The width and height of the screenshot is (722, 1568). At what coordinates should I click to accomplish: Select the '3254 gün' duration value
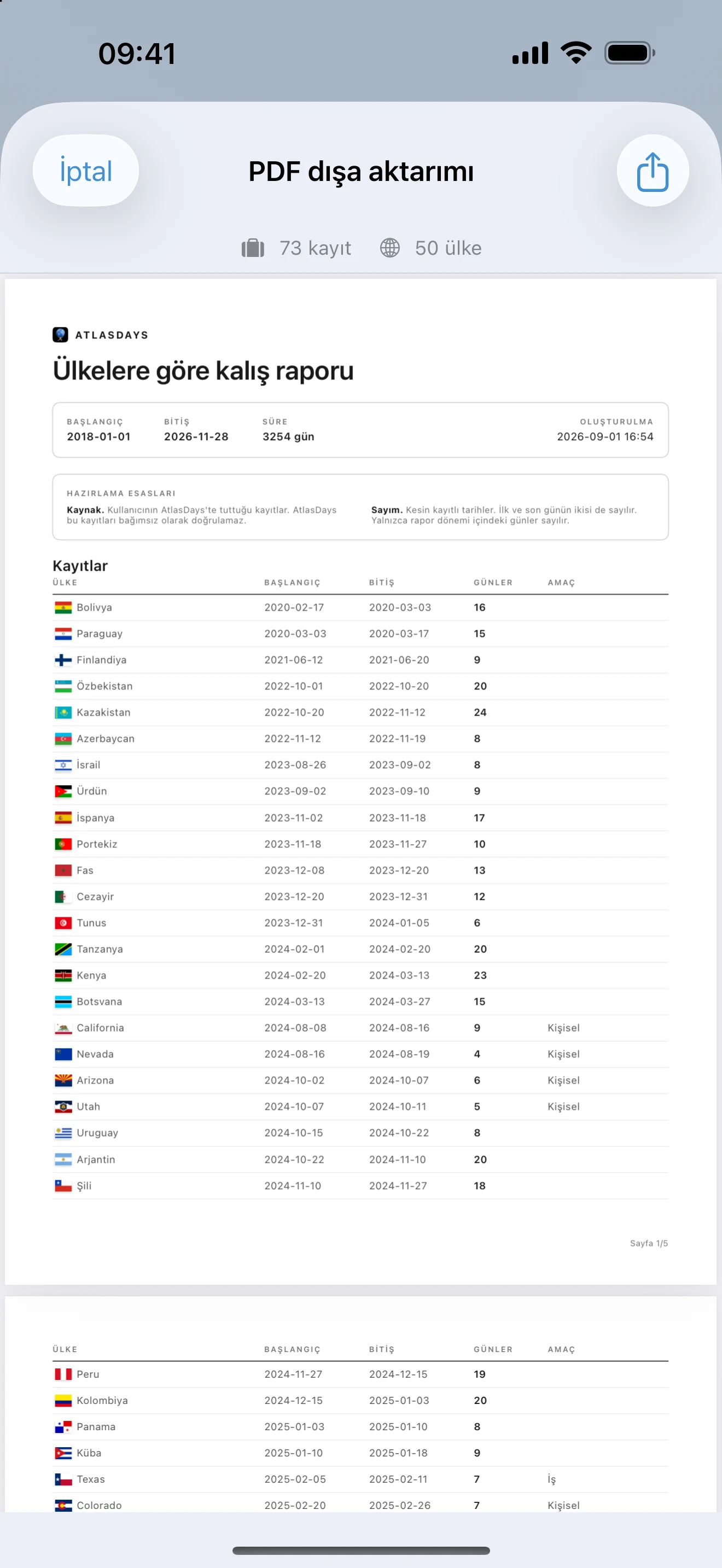[x=289, y=436]
